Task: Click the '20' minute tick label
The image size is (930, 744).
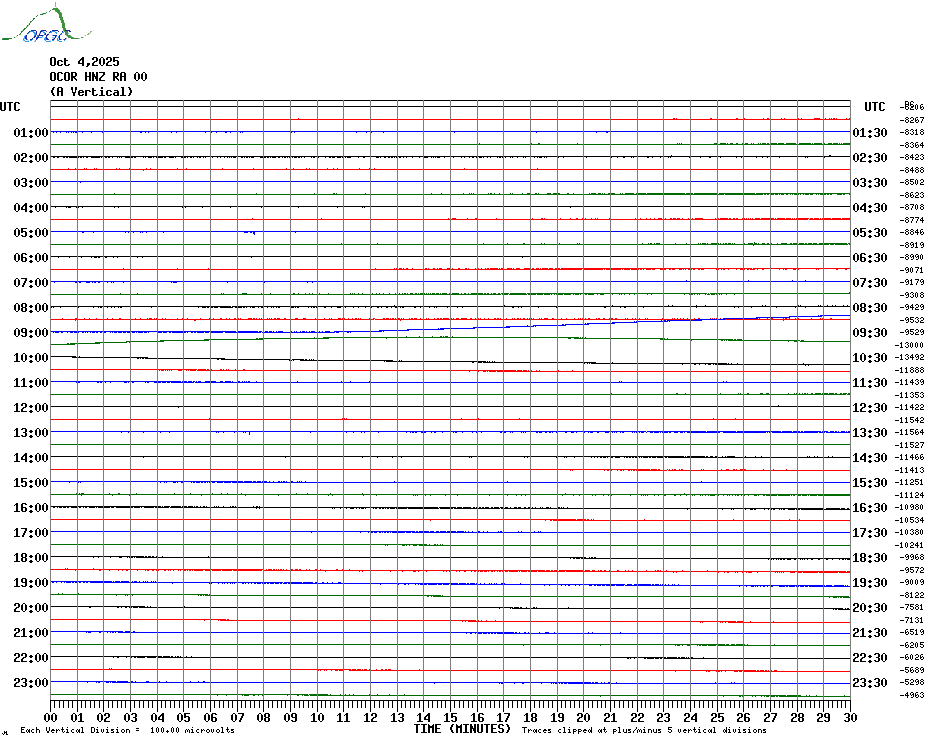Action: point(584,717)
